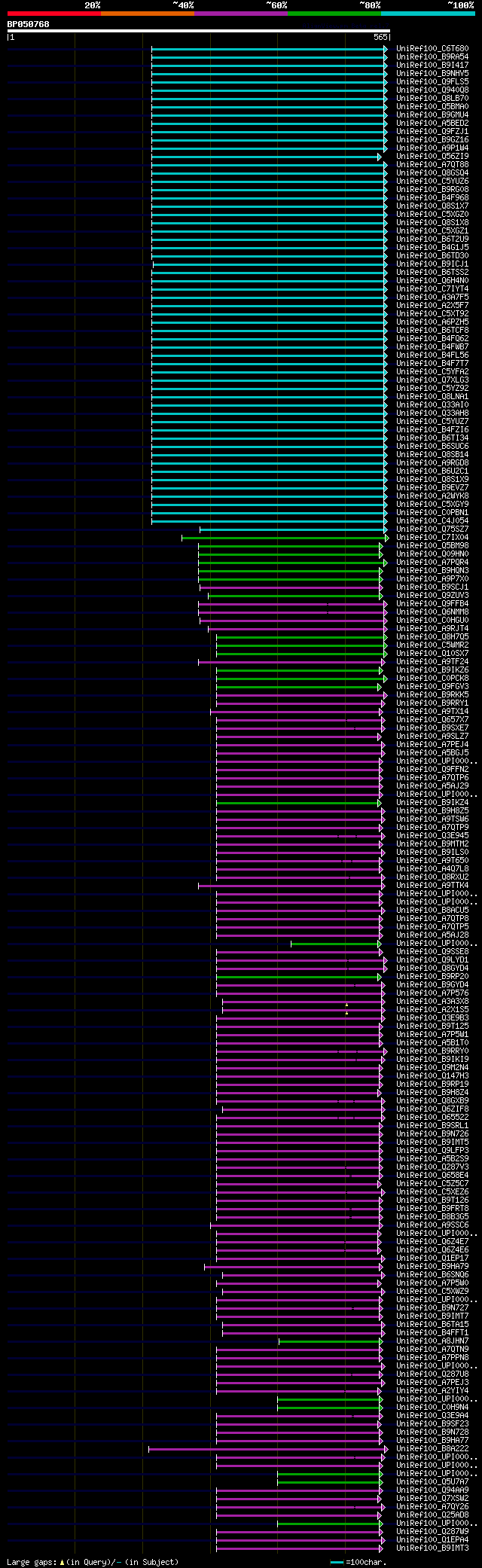482x1568 pixels.
Task: Select label UniRef100_A5BED2
Action: point(432,124)
